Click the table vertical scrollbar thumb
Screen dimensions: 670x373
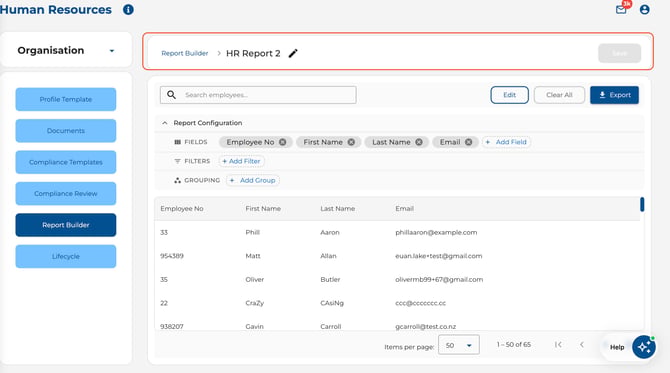coord(642,204)
